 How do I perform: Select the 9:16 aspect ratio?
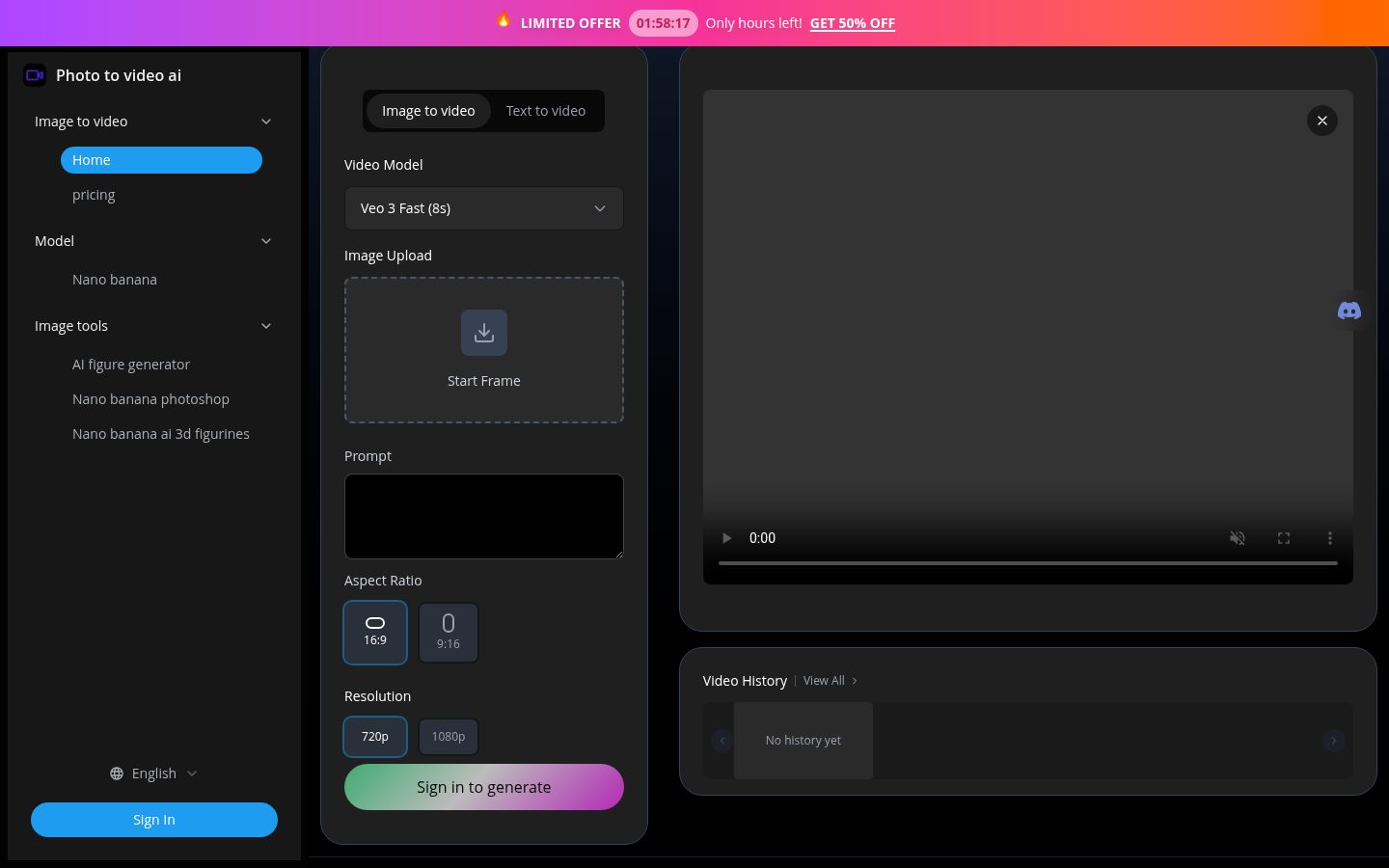coord(449,633)
